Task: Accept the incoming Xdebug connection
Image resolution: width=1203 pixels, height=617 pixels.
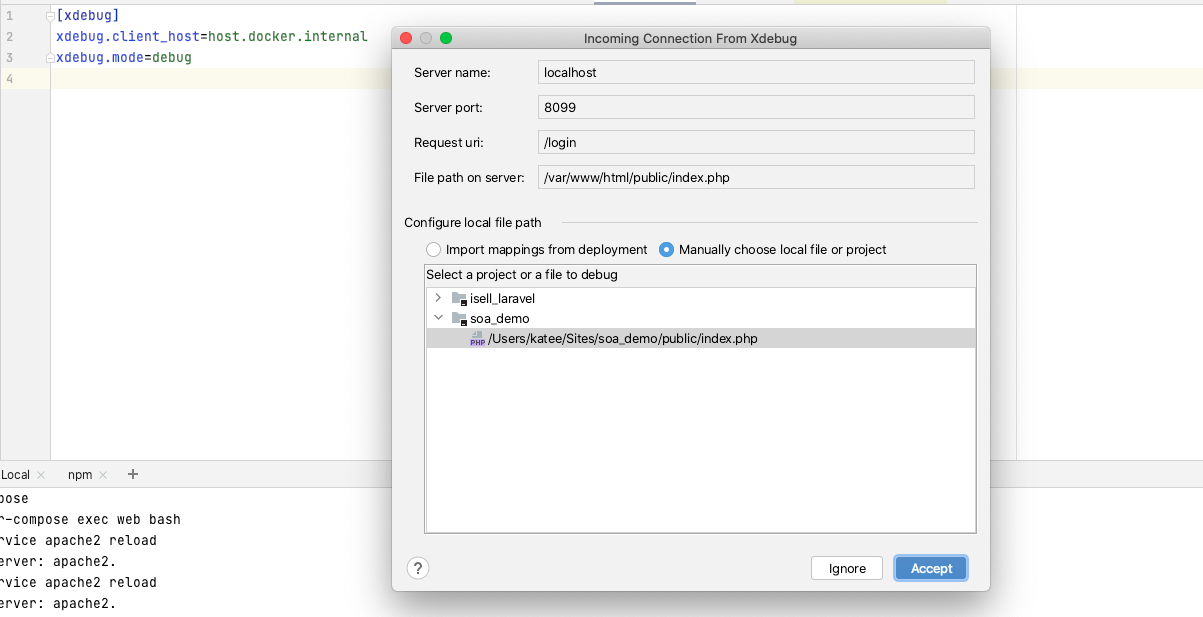Action: coord(930,568)
